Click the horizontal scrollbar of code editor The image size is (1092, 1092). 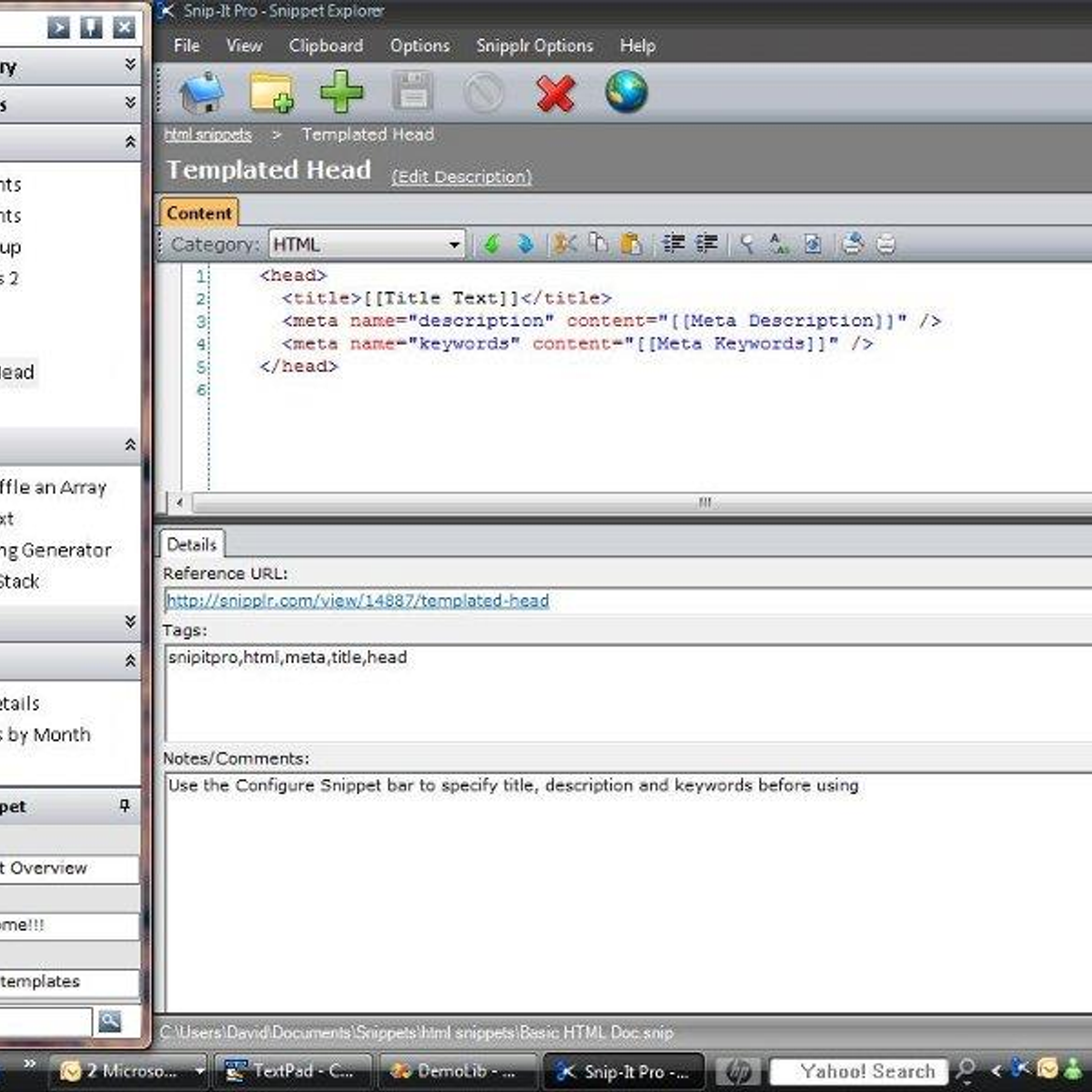[x=642, y=501]
